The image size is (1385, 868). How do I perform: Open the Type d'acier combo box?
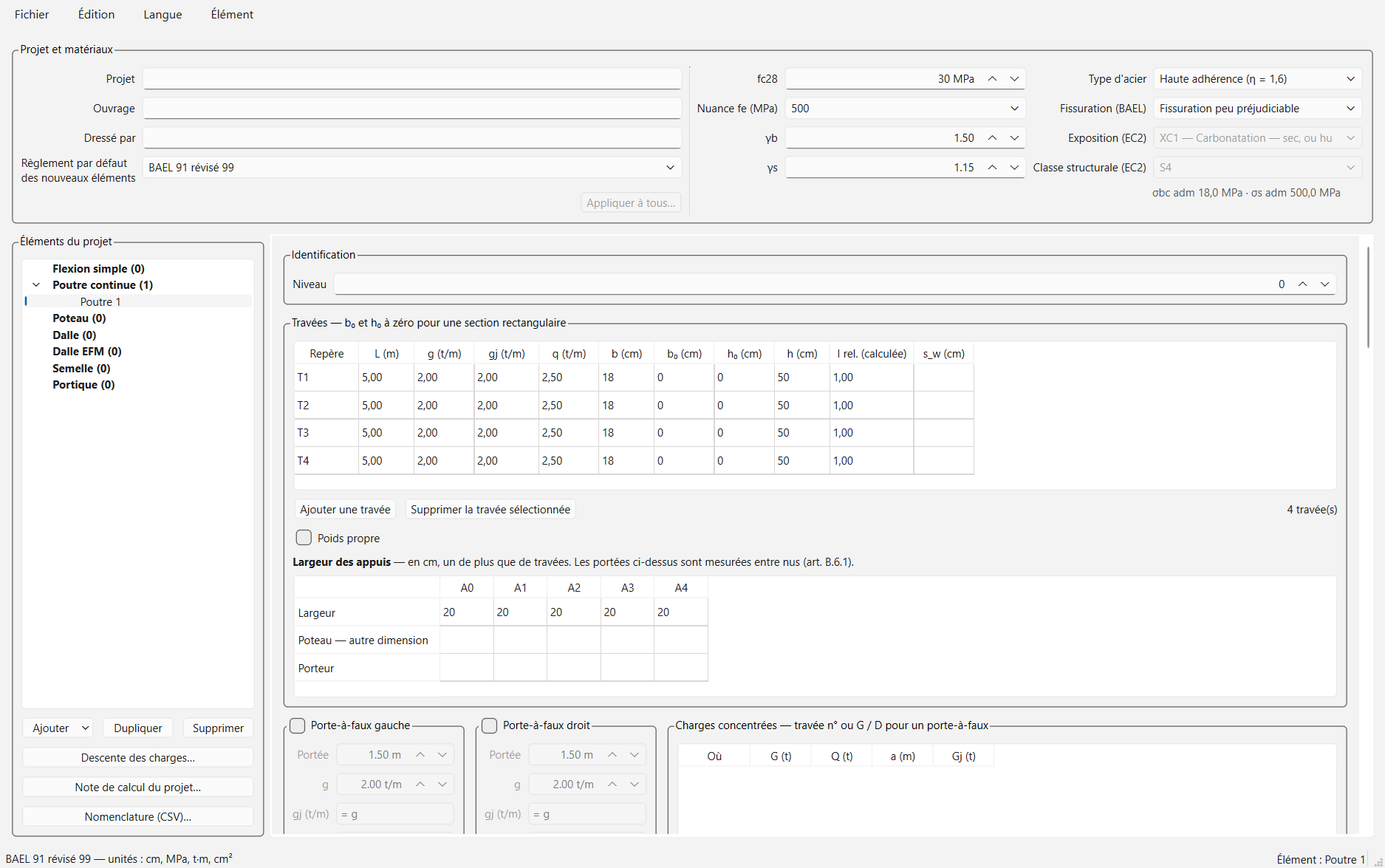1257,79
